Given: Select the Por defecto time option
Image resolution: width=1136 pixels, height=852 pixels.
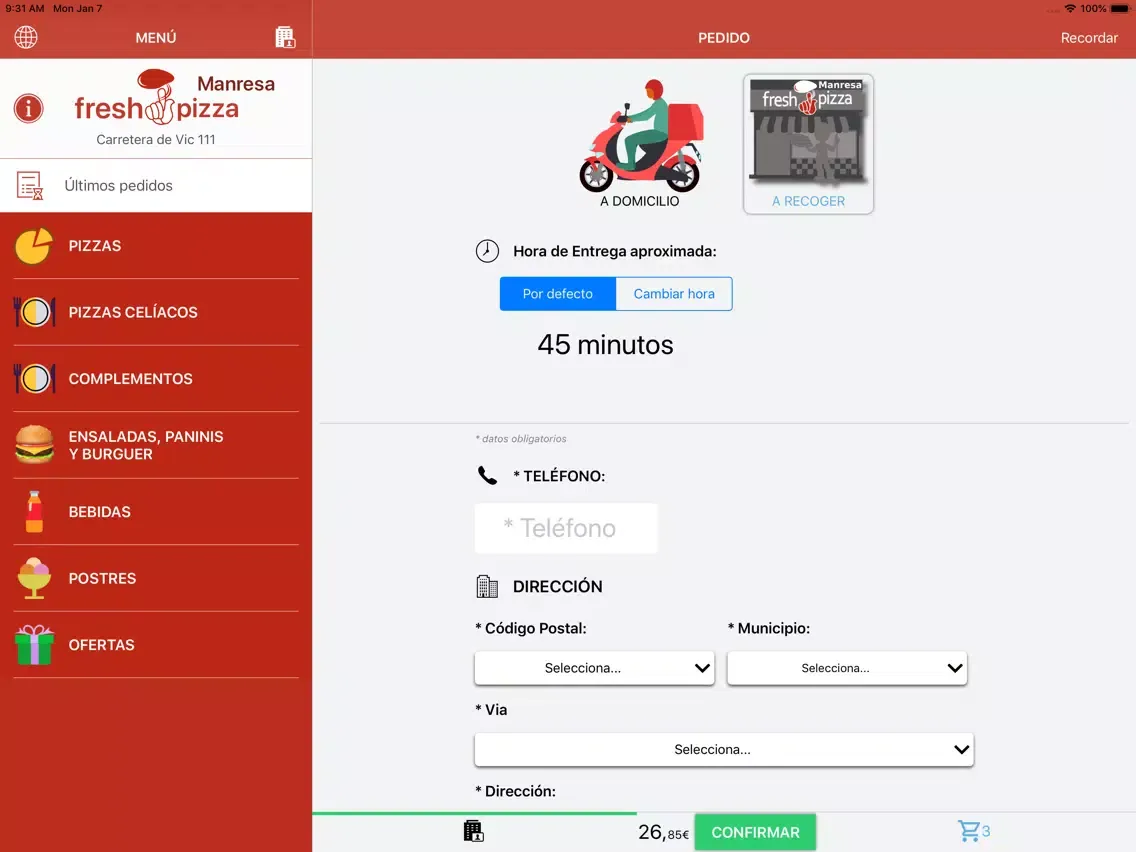Looking at the screenshot, I should click(x=558, y=293).
